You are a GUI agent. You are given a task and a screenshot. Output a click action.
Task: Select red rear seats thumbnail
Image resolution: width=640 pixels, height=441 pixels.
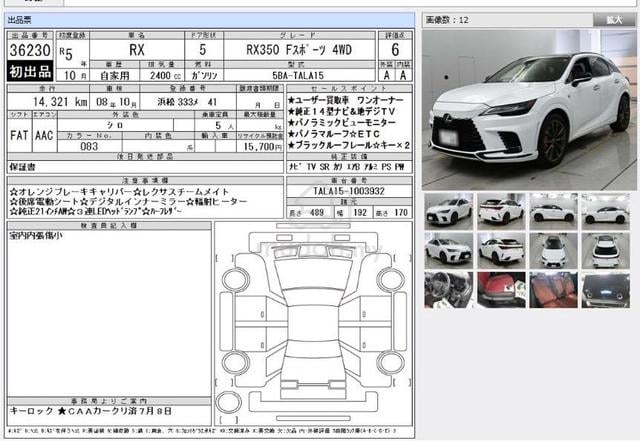coord(553,290)
